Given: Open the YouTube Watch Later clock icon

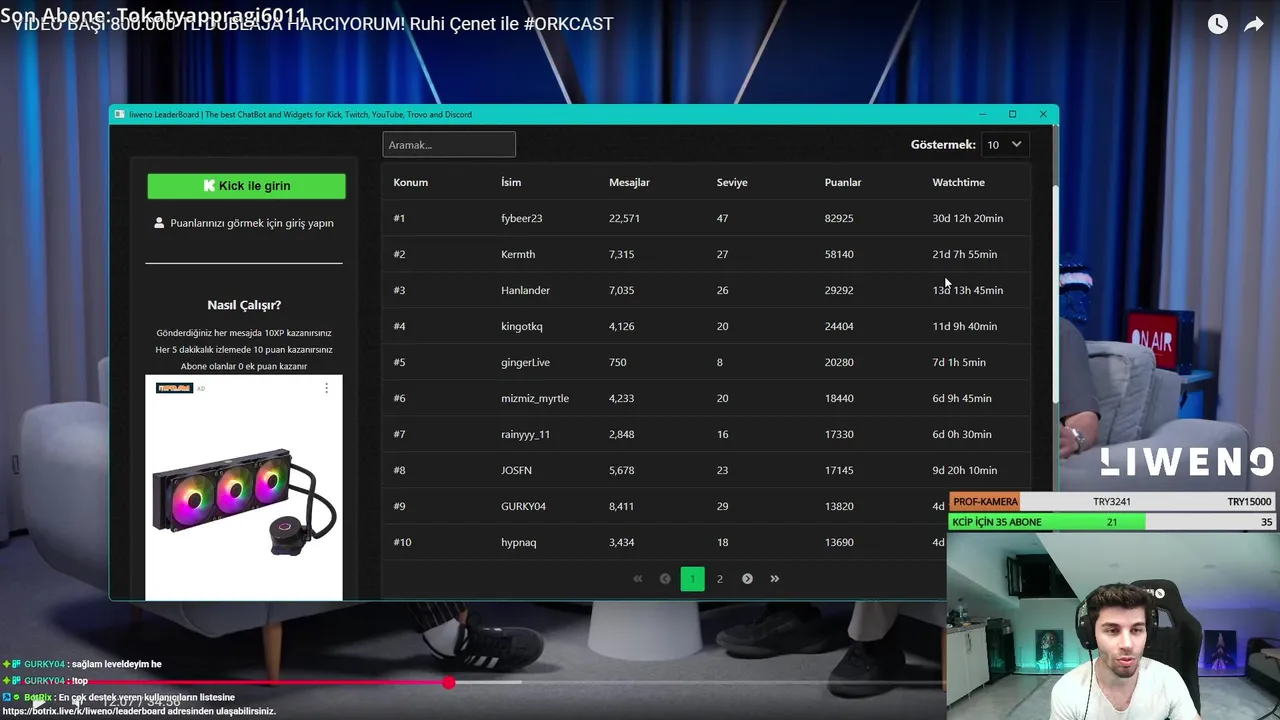Looking at the screenshot, I should tap(1217, 24).
